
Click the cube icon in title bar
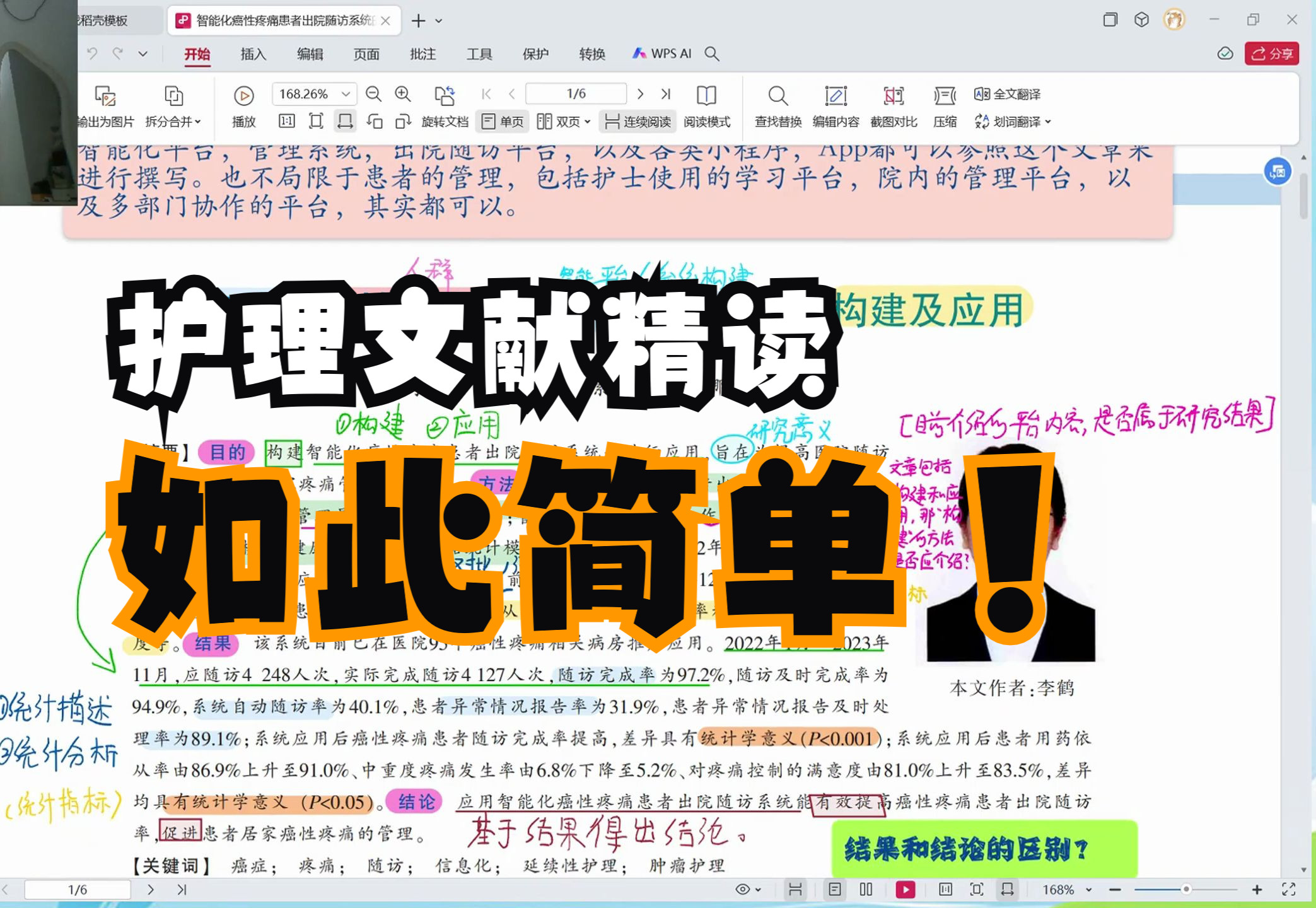click(1141, 20)
